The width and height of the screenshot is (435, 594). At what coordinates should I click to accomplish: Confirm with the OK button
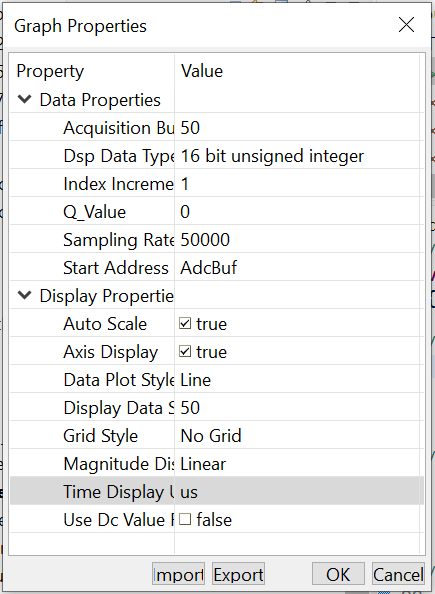pyautogui.click(x=338, y=574)
